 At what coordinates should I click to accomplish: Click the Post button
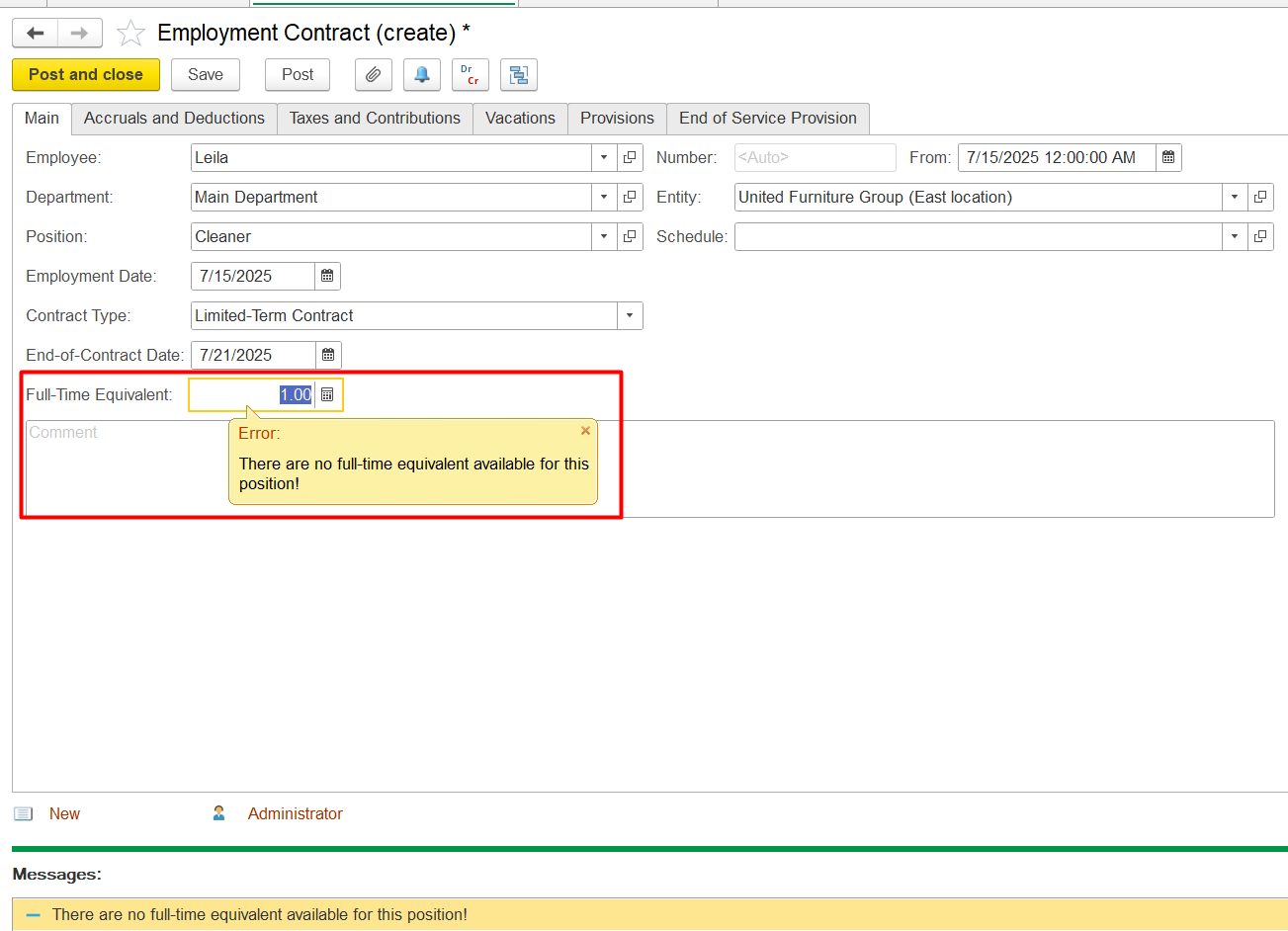click(298, 74)
